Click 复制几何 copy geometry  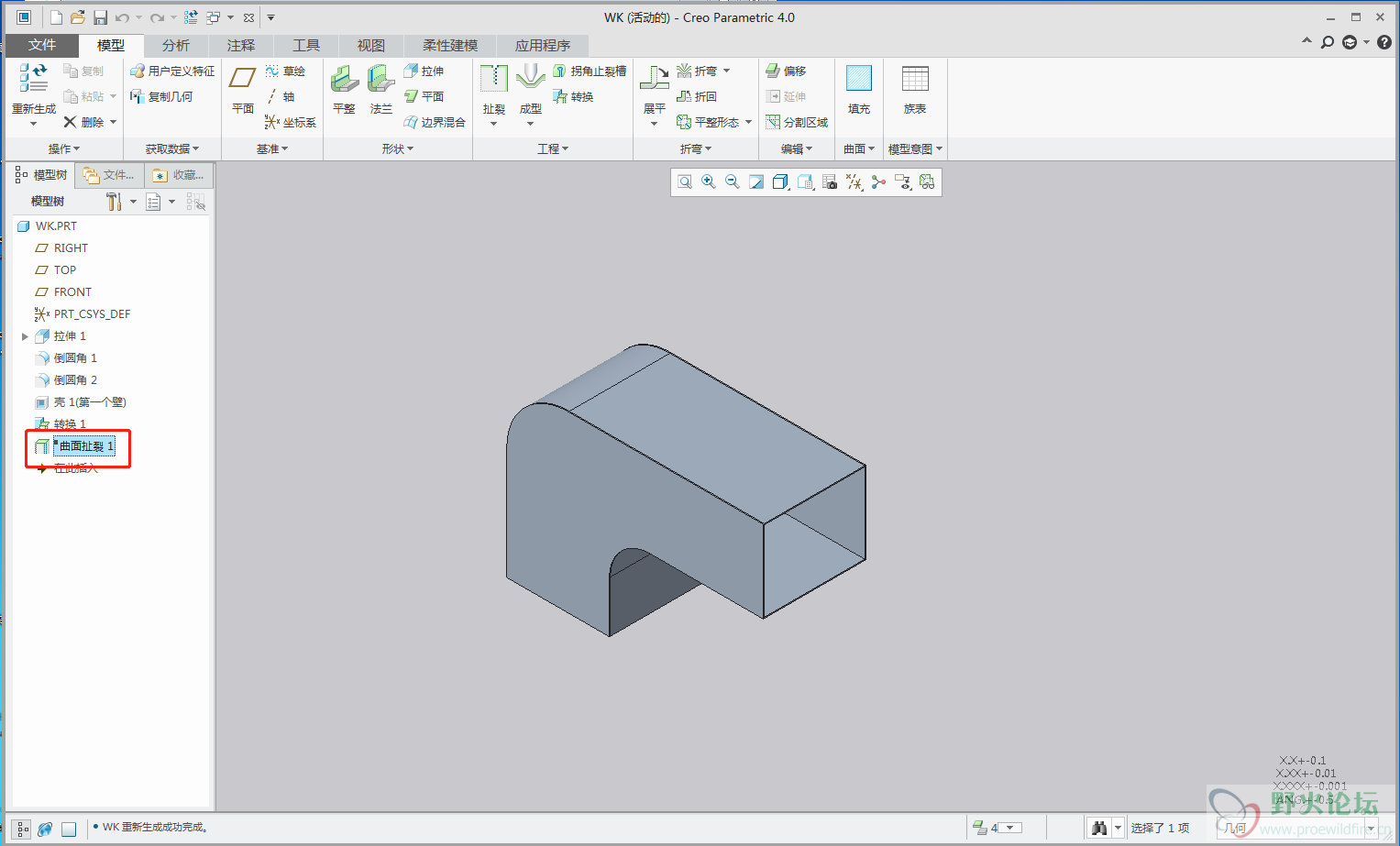coord(161,96)
